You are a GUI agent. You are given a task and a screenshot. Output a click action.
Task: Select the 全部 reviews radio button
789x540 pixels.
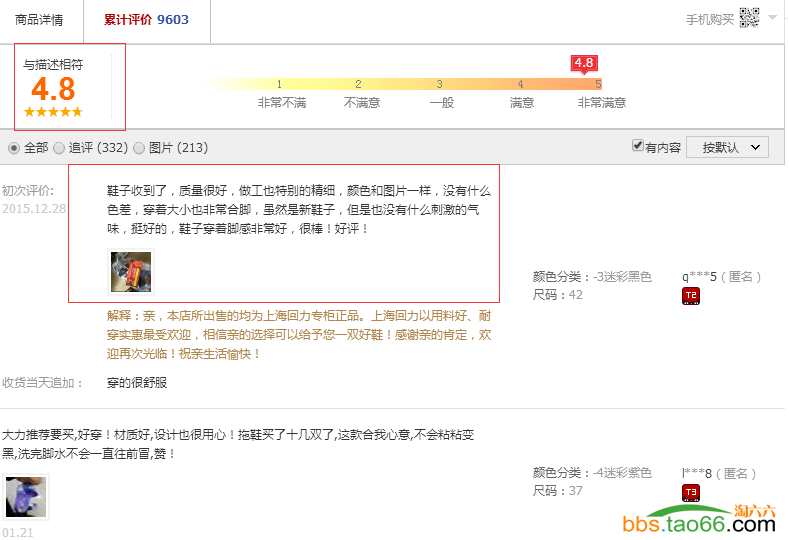[x=14, y=148]
